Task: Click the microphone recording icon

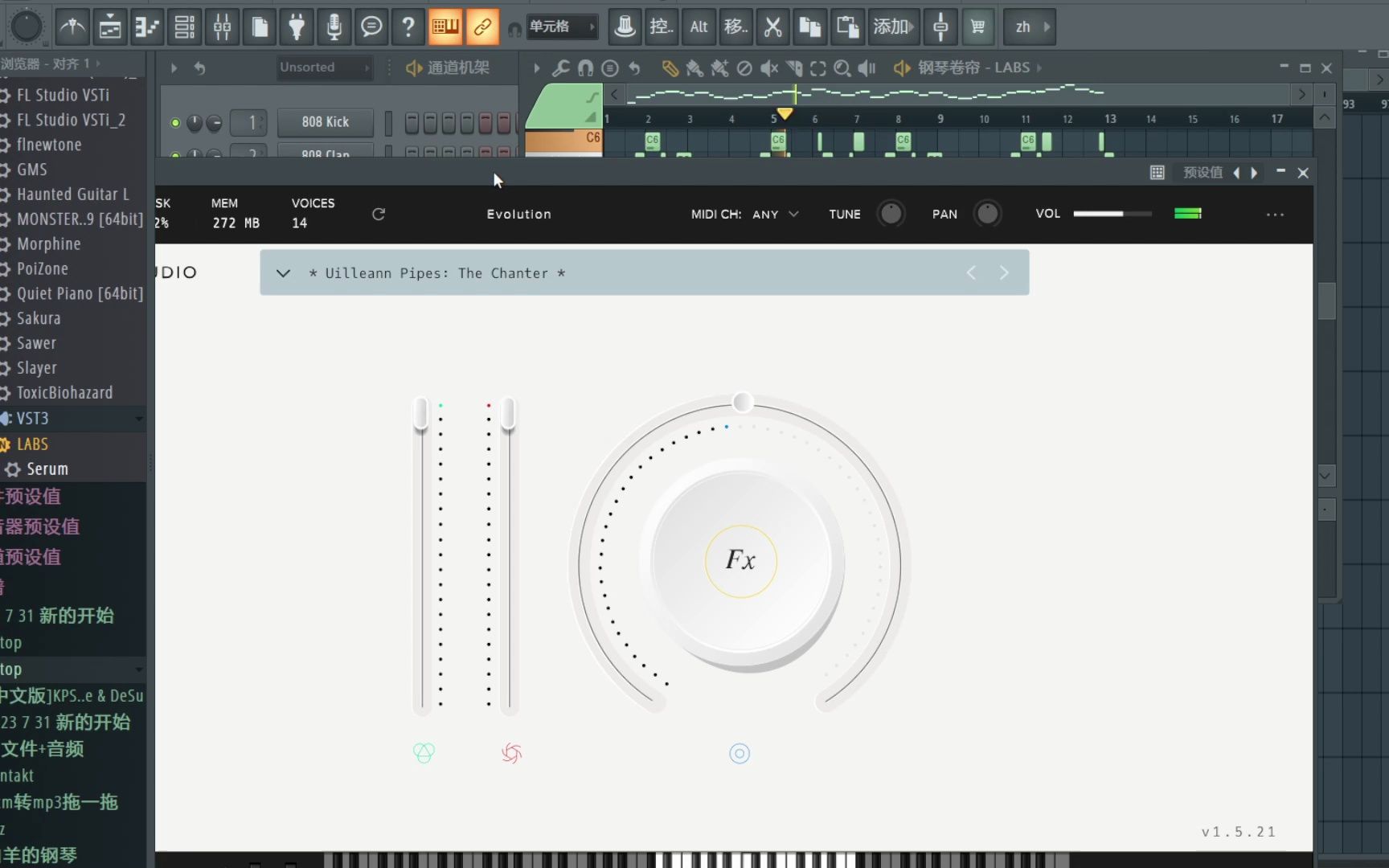Action: pyautogui.click(x=334, y=27)
